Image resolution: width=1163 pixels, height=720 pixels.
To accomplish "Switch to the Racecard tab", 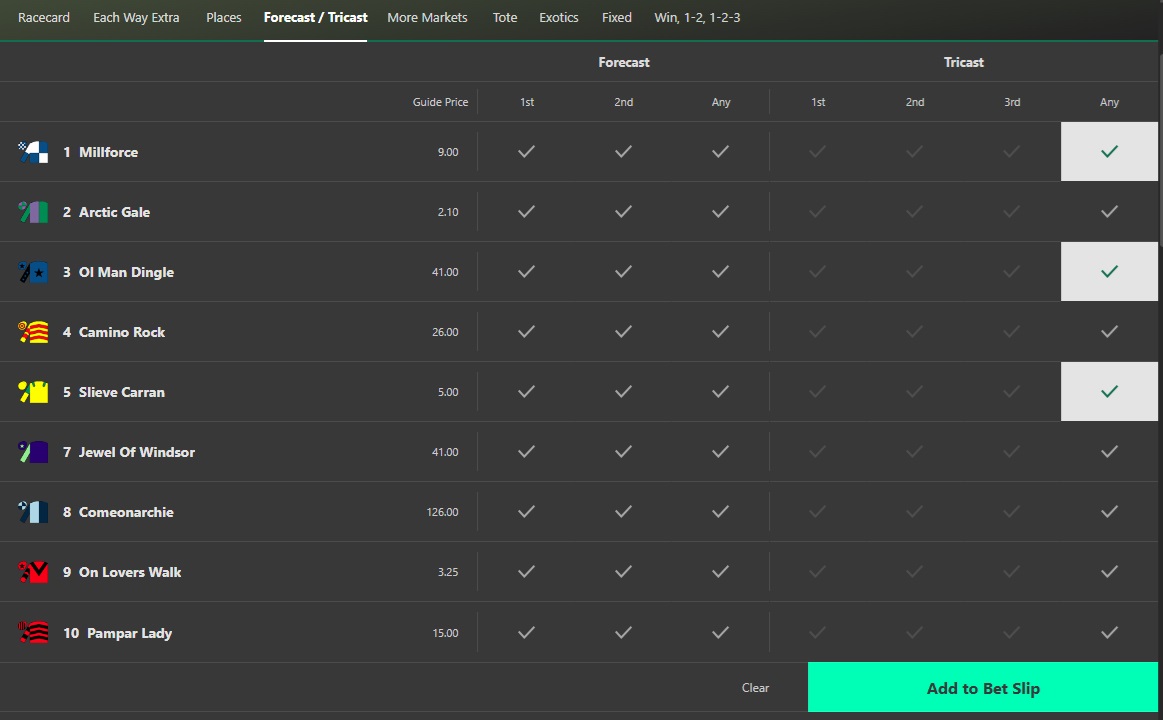I will (x=43, y=17).
